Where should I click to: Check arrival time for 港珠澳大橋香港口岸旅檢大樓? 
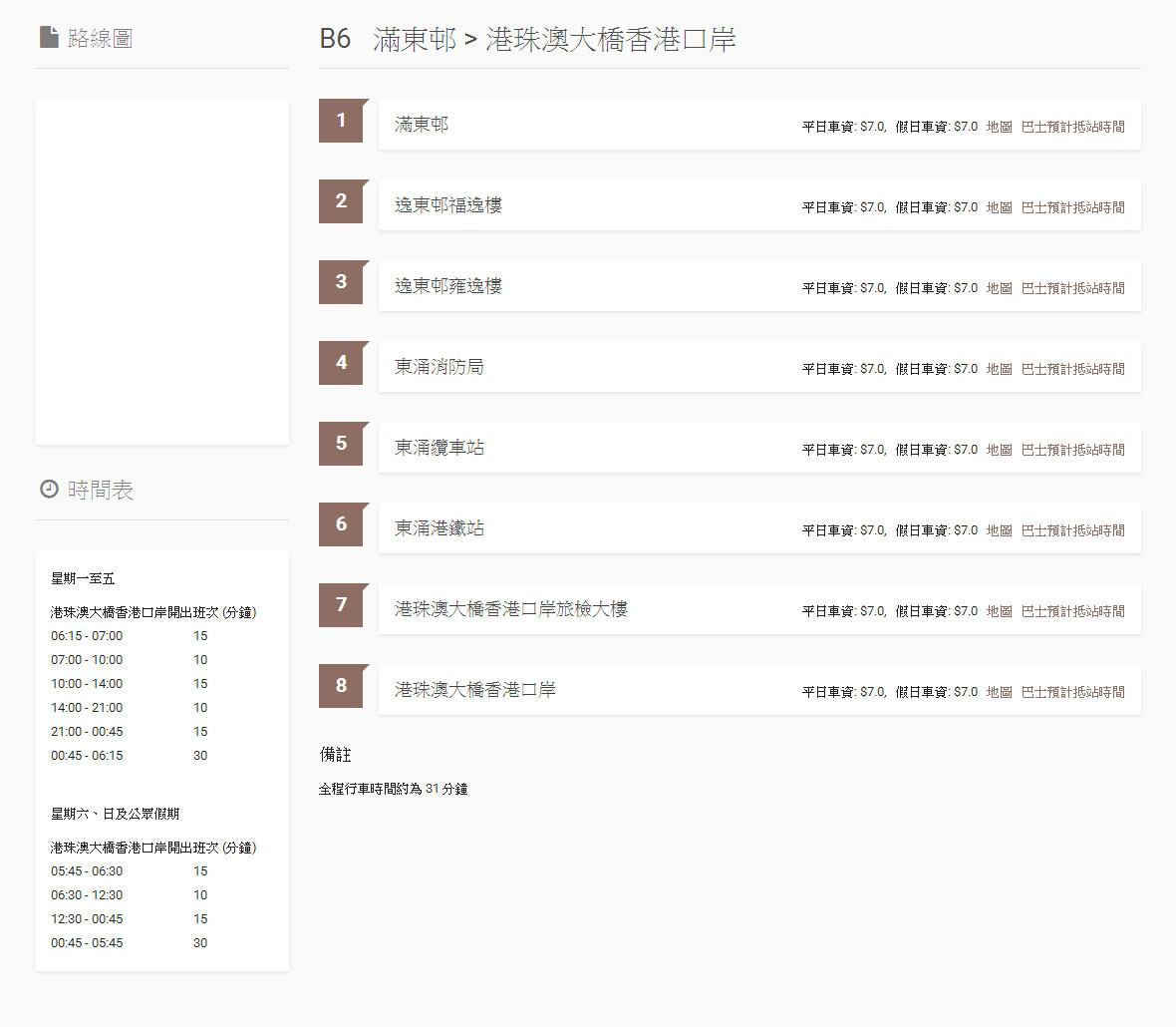pyautogui.click(x=1072, y=611)
